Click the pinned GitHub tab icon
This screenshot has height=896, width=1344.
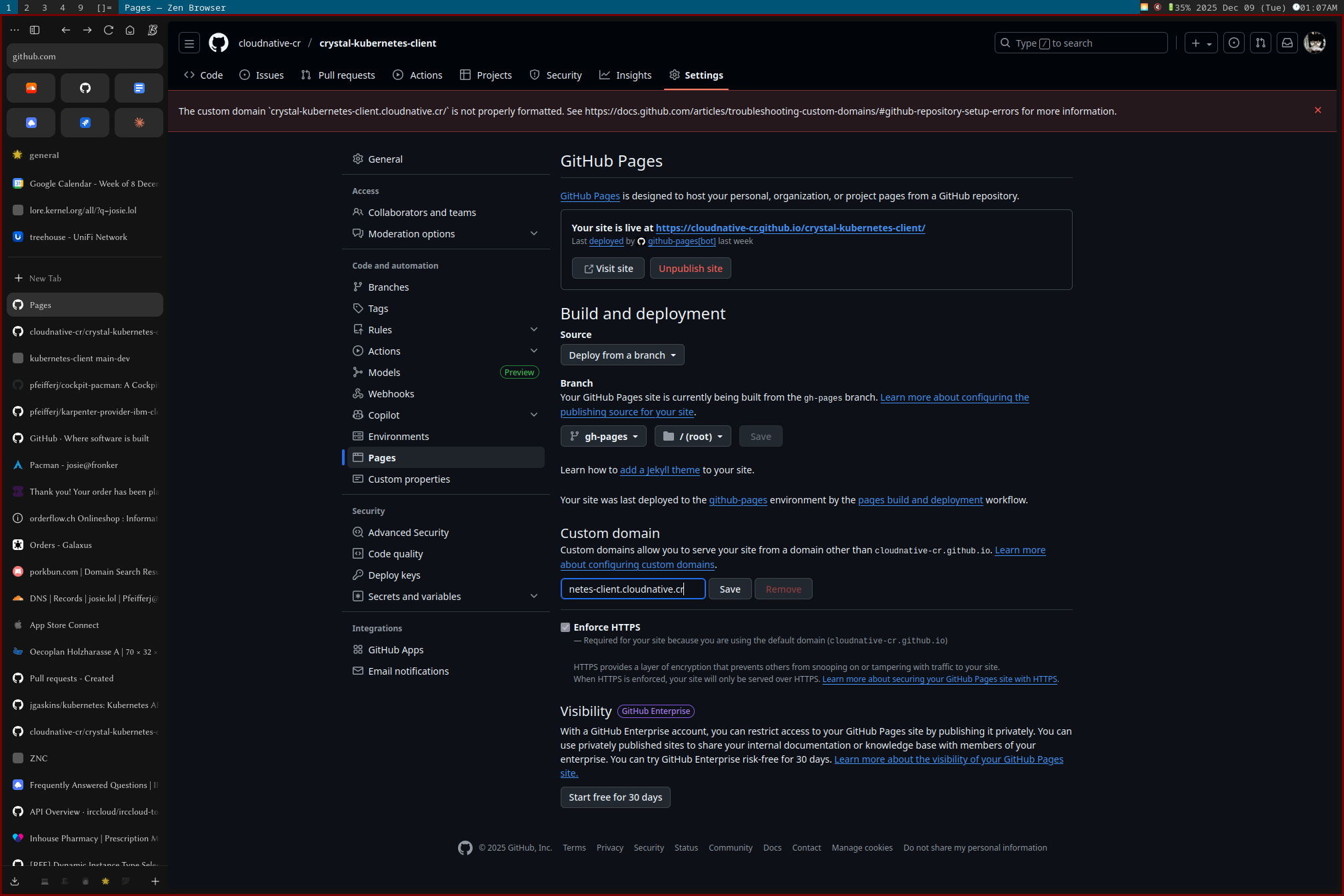[85, 88]
